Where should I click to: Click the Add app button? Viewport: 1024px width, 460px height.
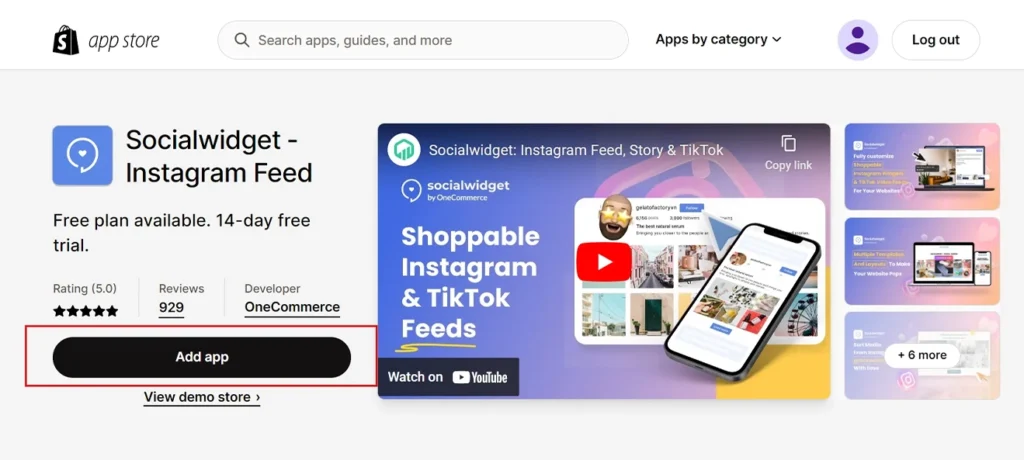coord(202,357)
